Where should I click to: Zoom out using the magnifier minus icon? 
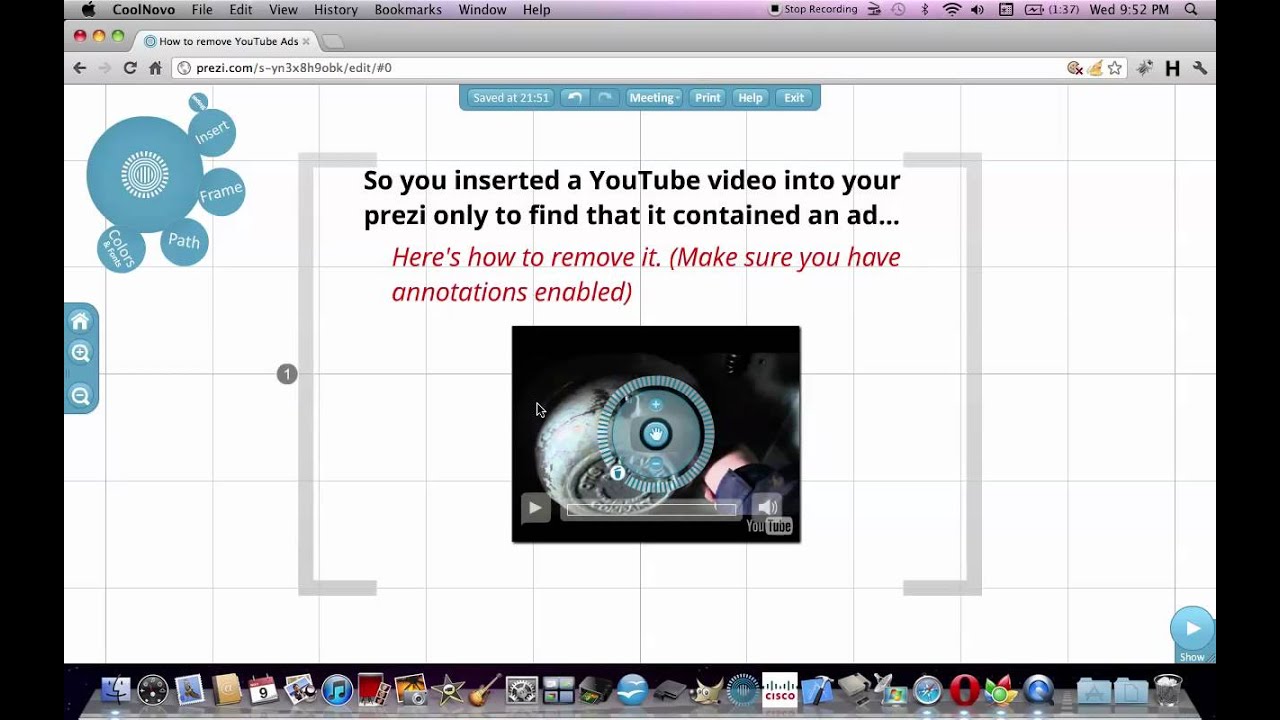[80, 396]
